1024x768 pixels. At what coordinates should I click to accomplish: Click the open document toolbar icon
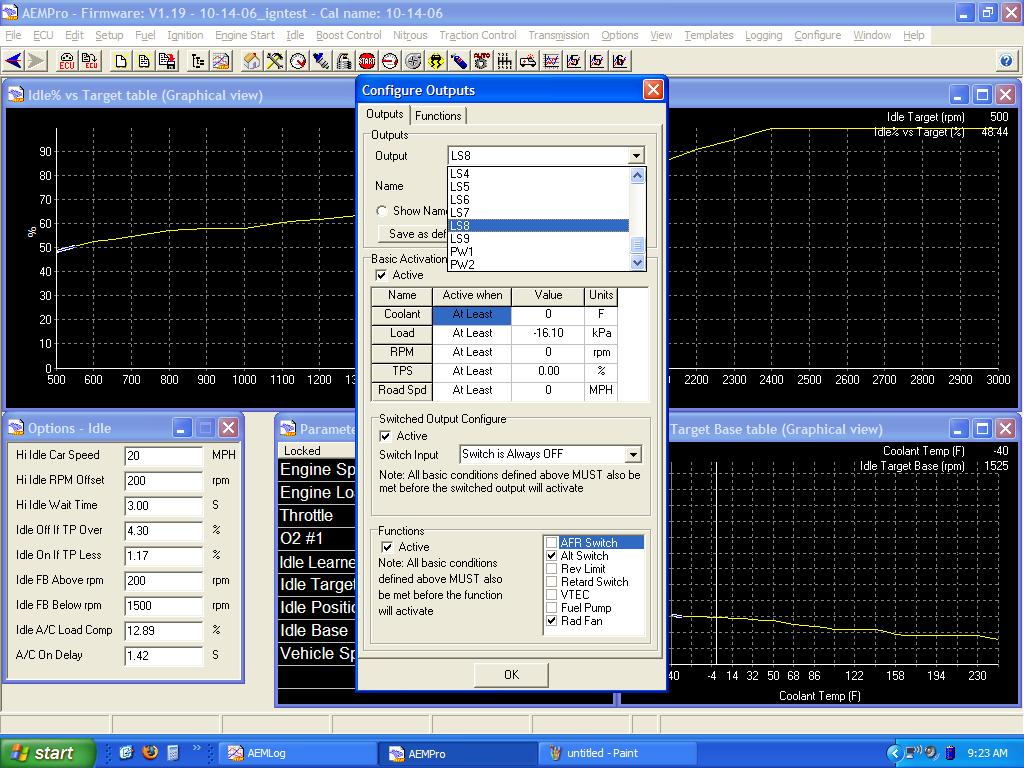point(144,61)
